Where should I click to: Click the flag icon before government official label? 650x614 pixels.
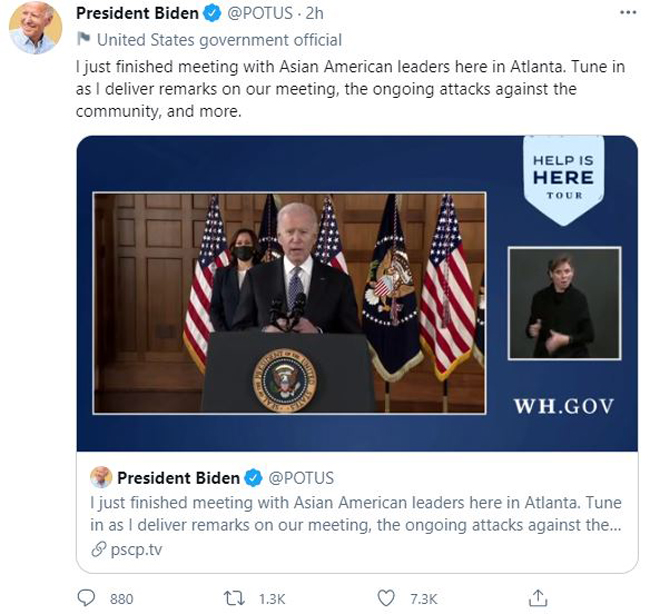[83, 39]
